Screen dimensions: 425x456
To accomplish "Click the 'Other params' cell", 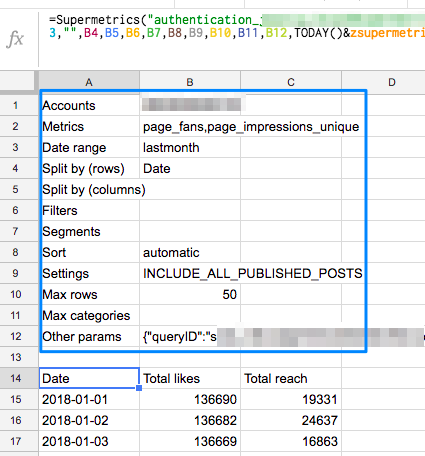I will point(89,337).
